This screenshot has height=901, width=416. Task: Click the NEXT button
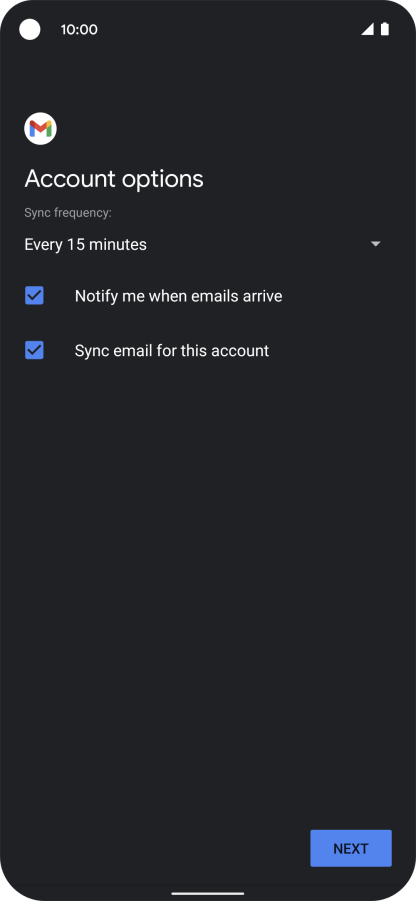coord(351,848)
